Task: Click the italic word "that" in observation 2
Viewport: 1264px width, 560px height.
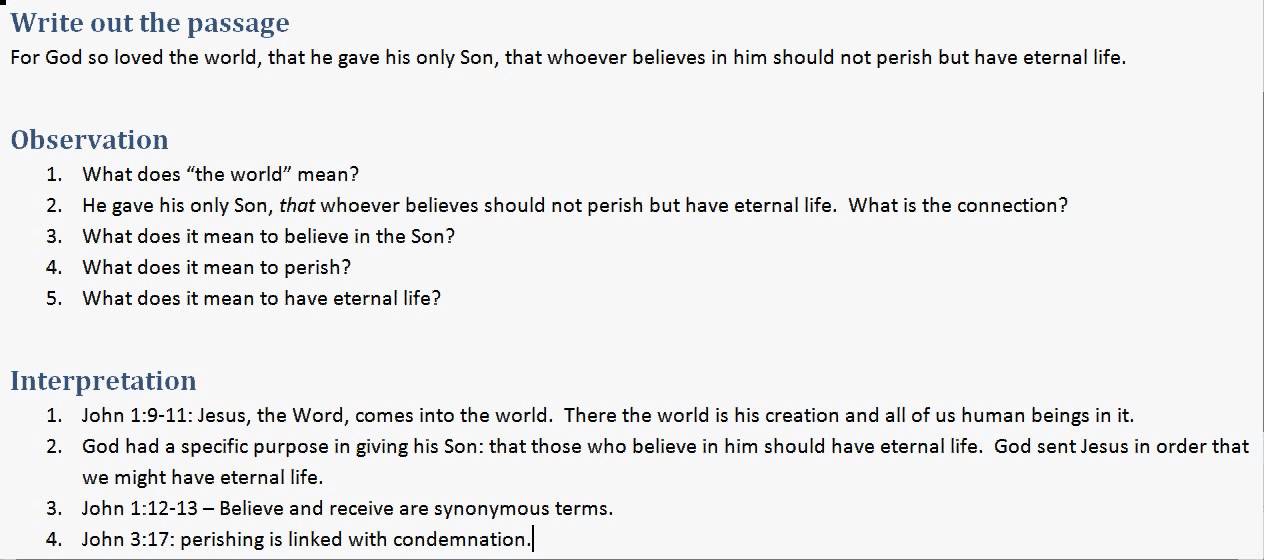Action: 296,205
